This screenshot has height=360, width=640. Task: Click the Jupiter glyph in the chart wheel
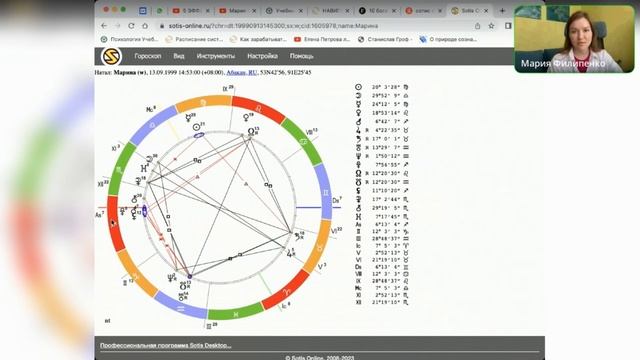(x=290, y=253)
